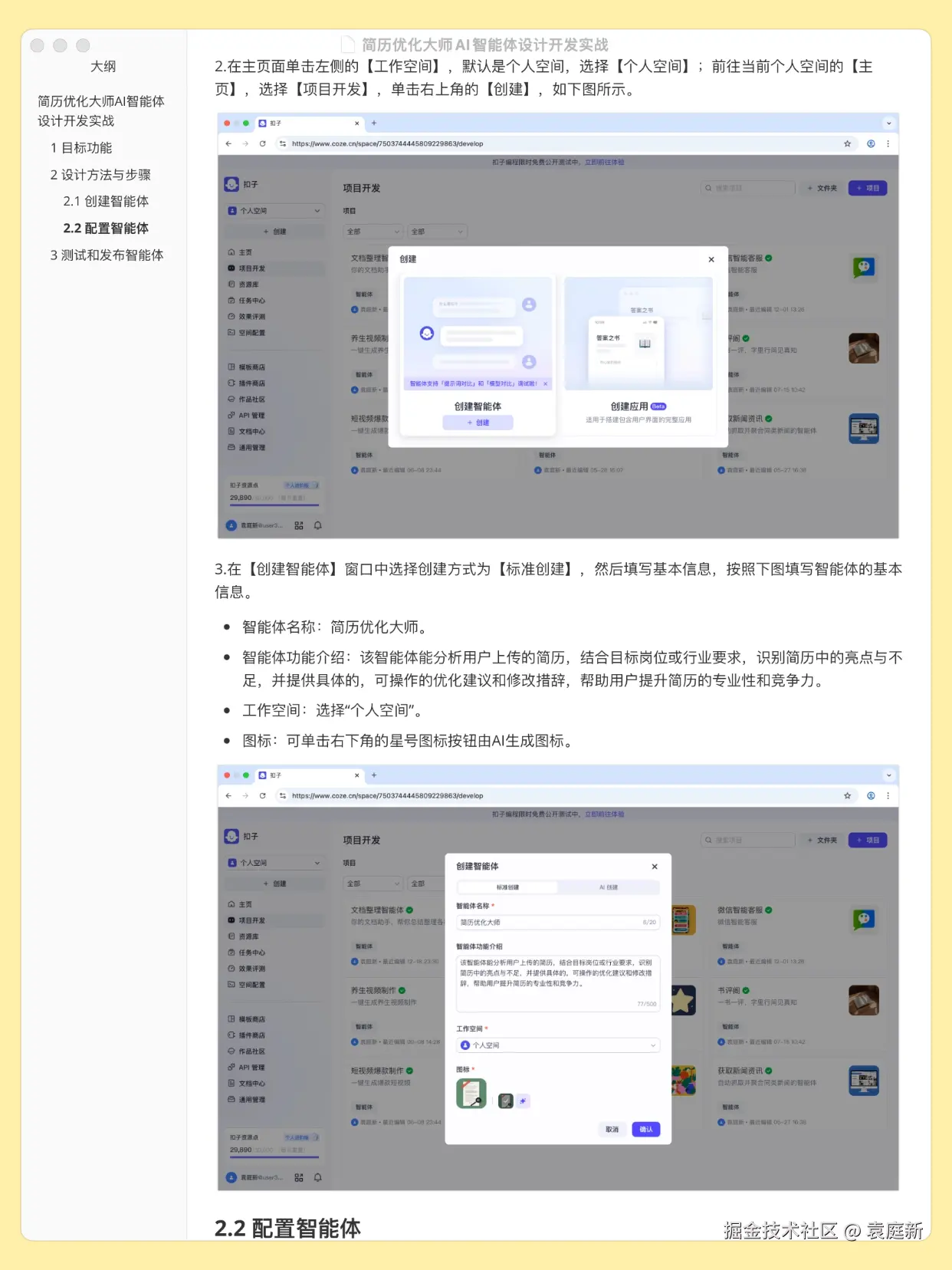Go to outline item 2.1 创建智能体
Viewport: 952px width, 1270px height.
[106, 202]
